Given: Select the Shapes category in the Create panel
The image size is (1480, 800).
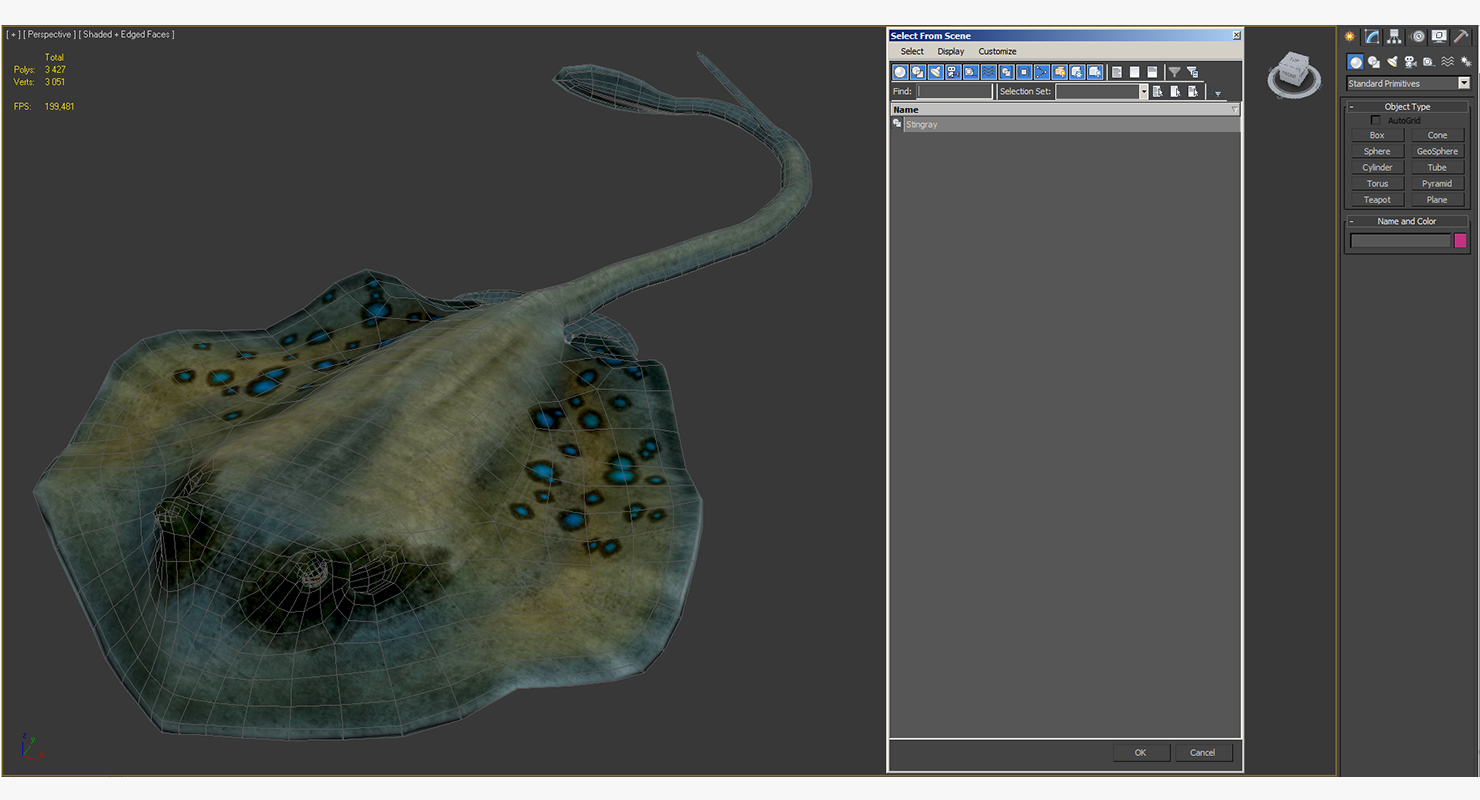Looking at the screenshot, I should [1374, 62].
